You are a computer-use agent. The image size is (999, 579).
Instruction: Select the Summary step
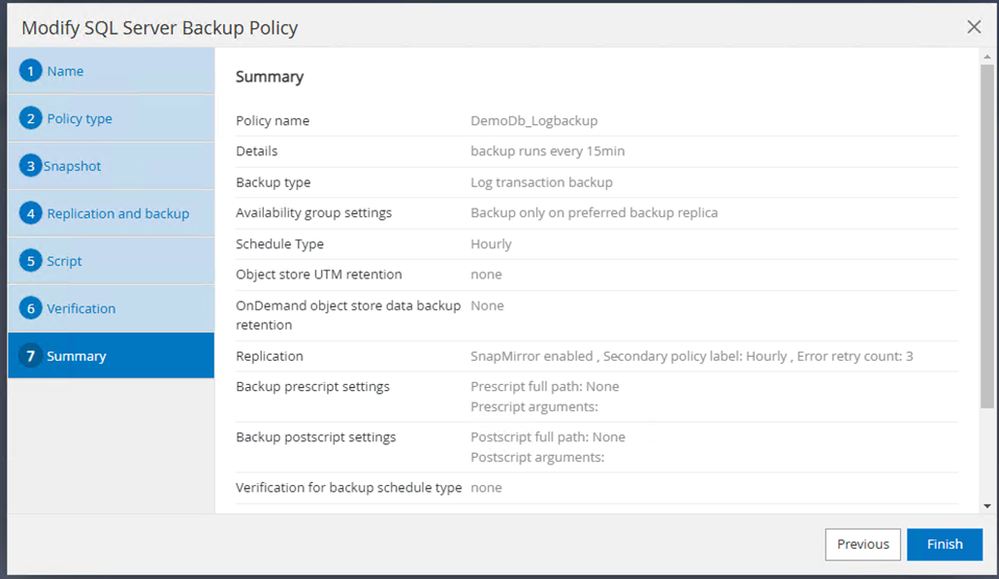77,356
